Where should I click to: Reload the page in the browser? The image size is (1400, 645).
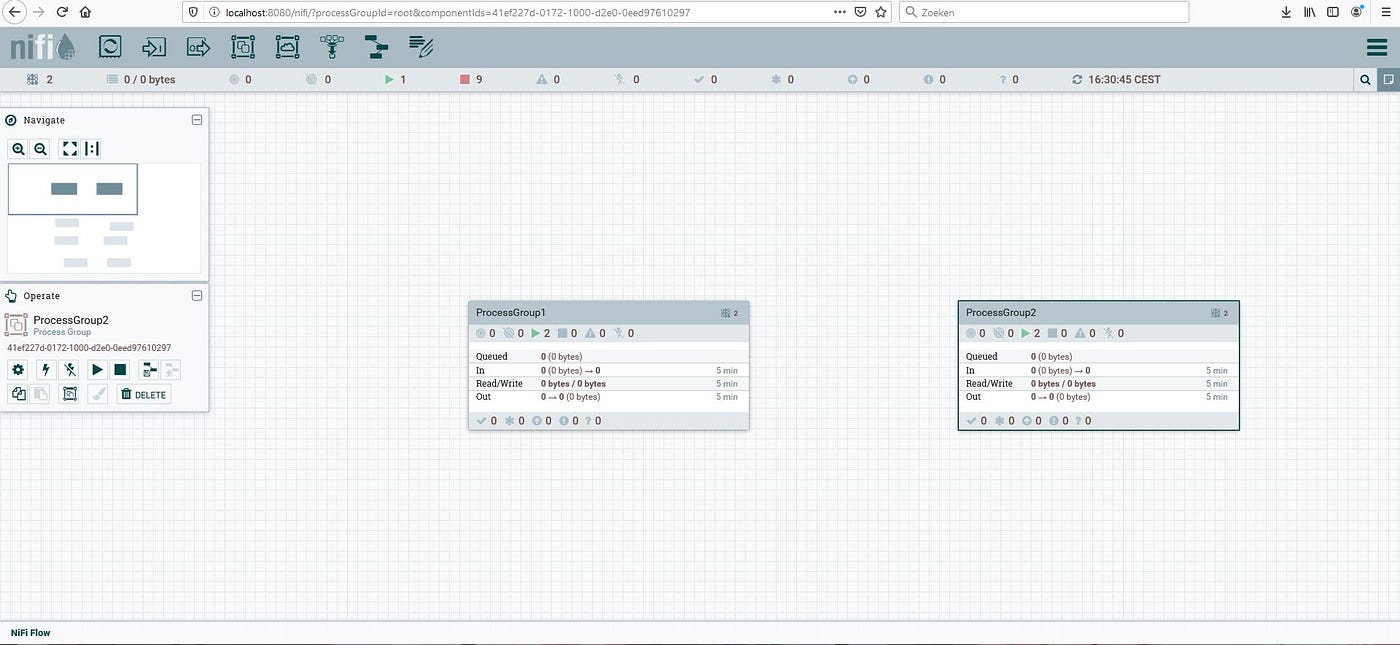click(62, 12)
